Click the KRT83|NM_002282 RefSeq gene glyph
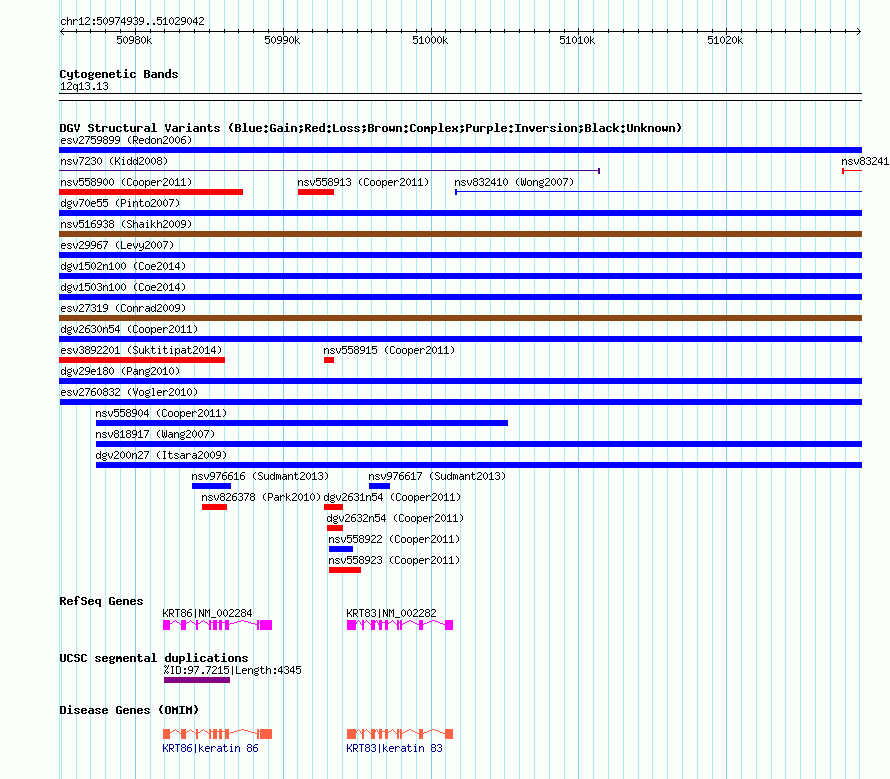 (x=400, y=625)
